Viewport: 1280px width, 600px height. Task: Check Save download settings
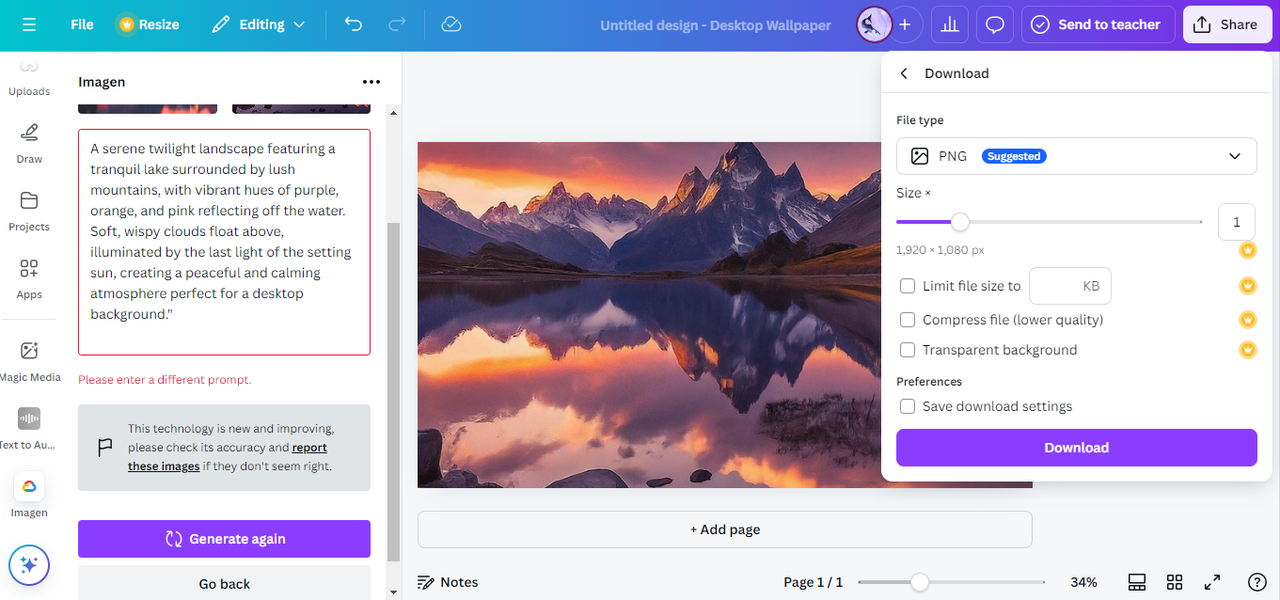coord(908,406)
